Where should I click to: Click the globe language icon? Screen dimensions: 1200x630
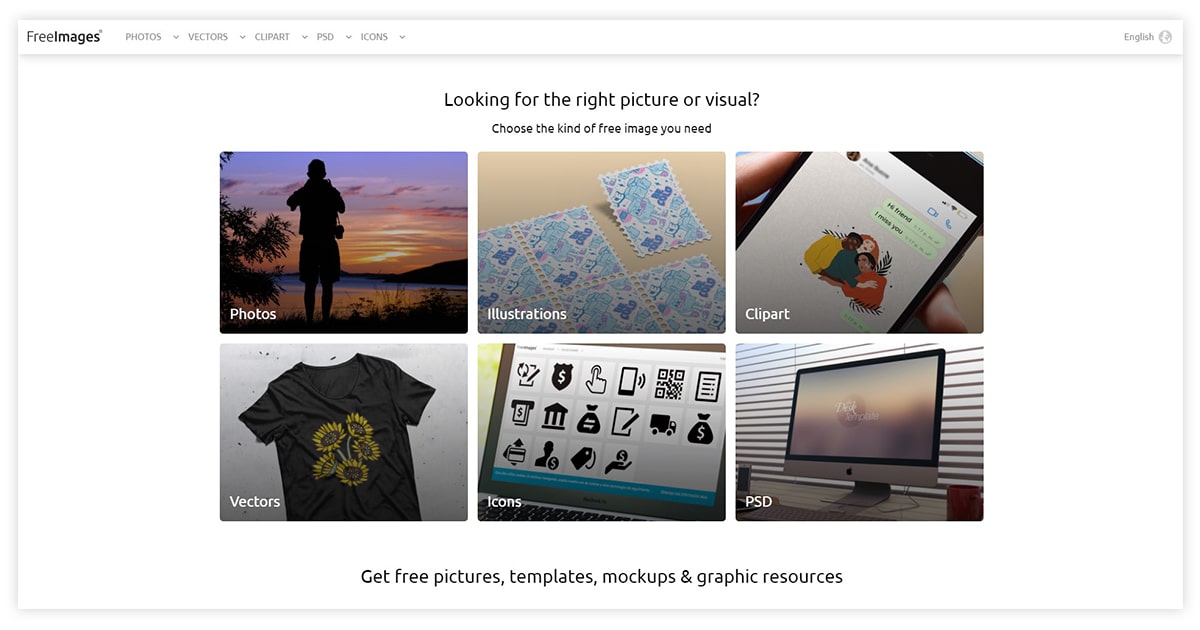click(1165, 37)
